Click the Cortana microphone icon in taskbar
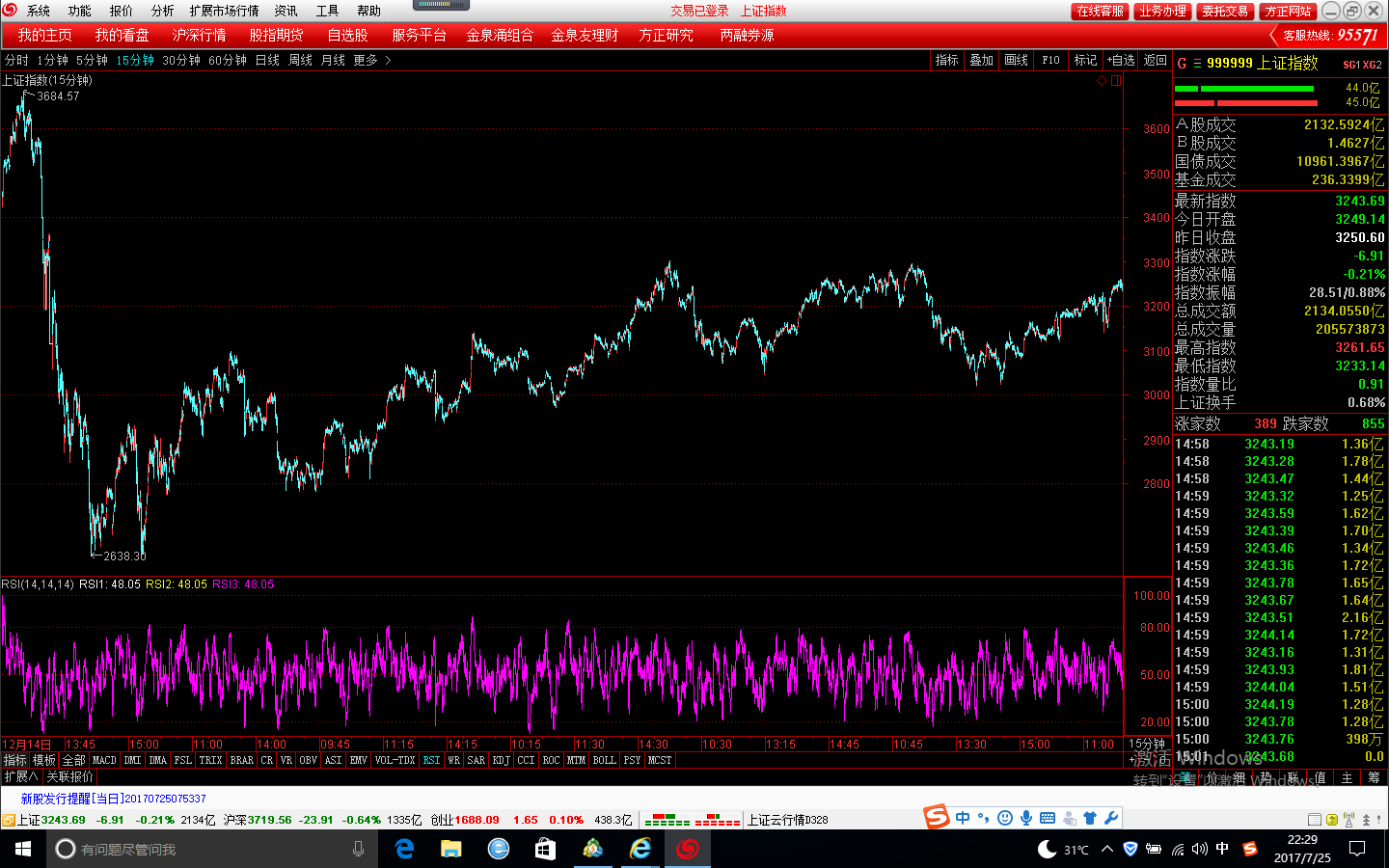This screenshot has height=868, width=1389. coord(359,849)
